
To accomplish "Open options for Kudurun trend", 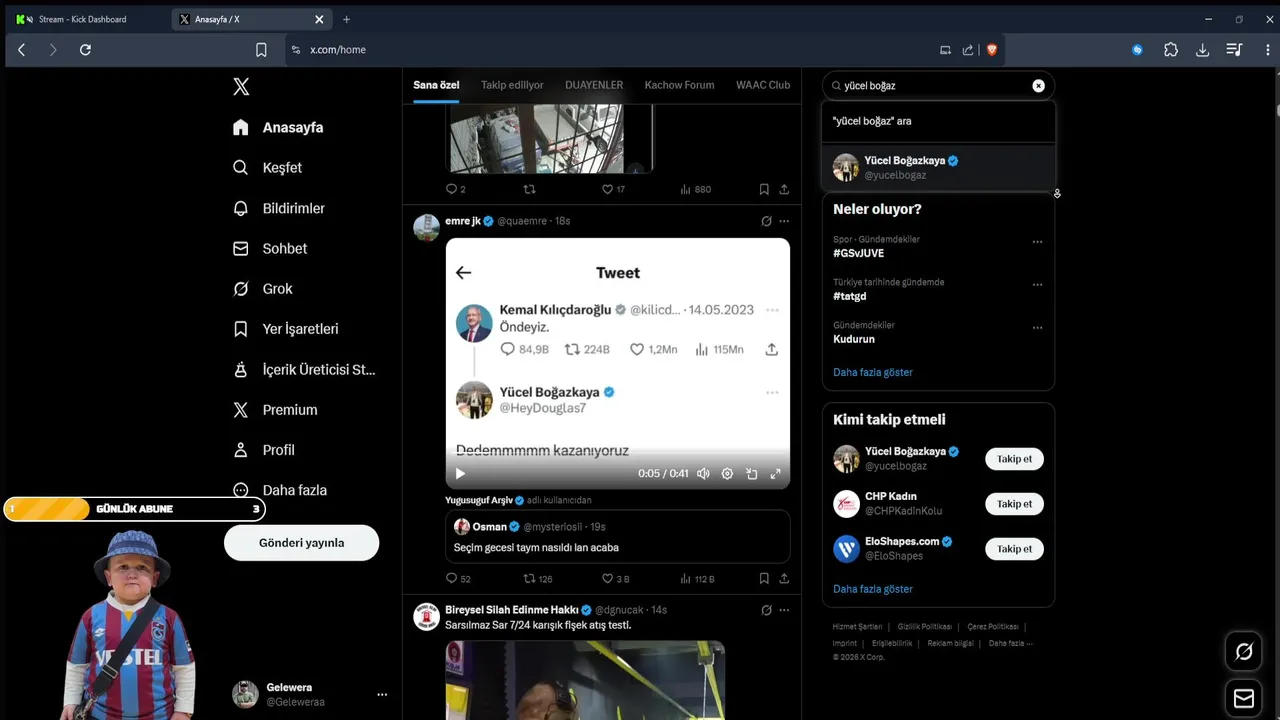I will [x=1037, y=328].
